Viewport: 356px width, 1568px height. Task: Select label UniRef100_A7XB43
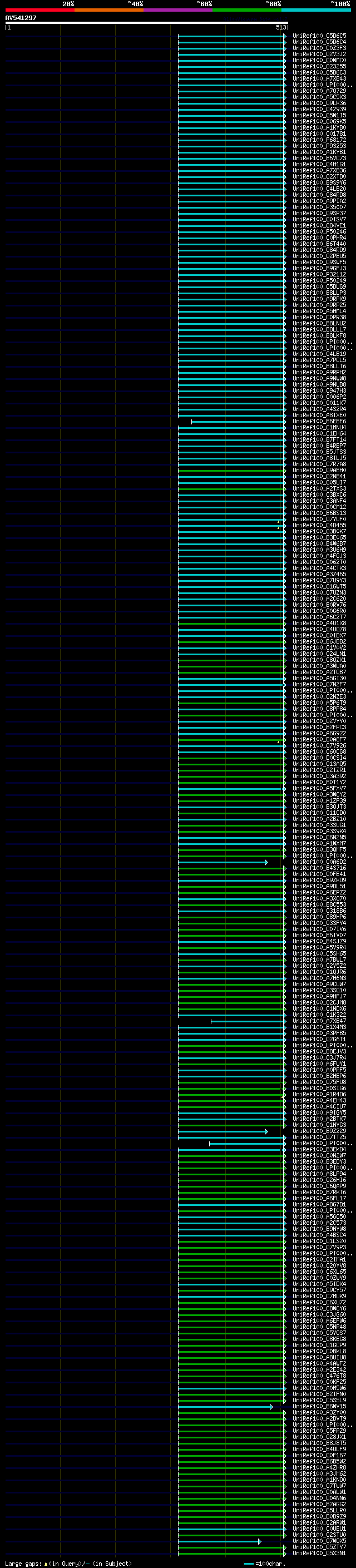(x=319, y=78)
